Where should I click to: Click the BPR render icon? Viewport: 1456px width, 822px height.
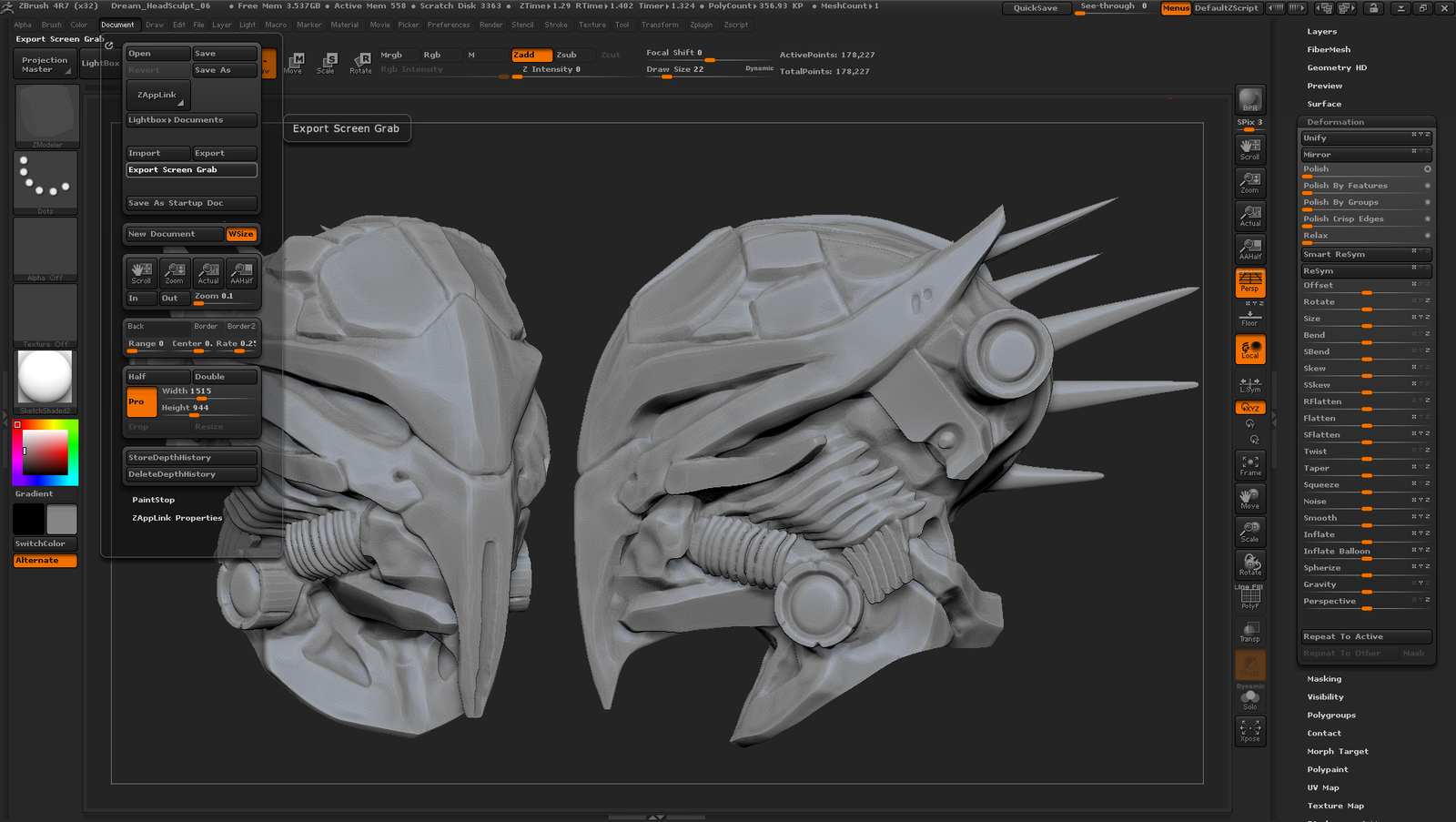pyautogui.click(x=1250, y=99)
